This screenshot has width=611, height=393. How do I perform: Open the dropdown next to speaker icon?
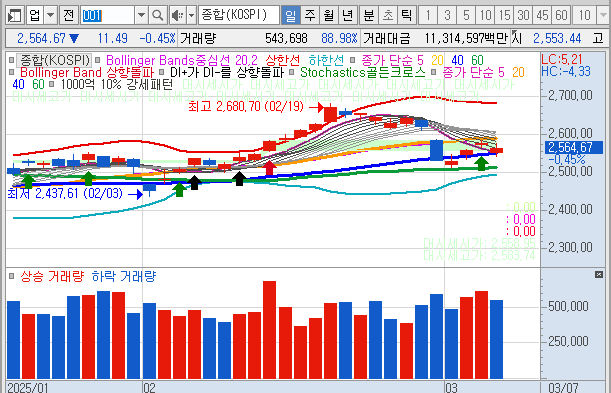[x=191, y=15]
